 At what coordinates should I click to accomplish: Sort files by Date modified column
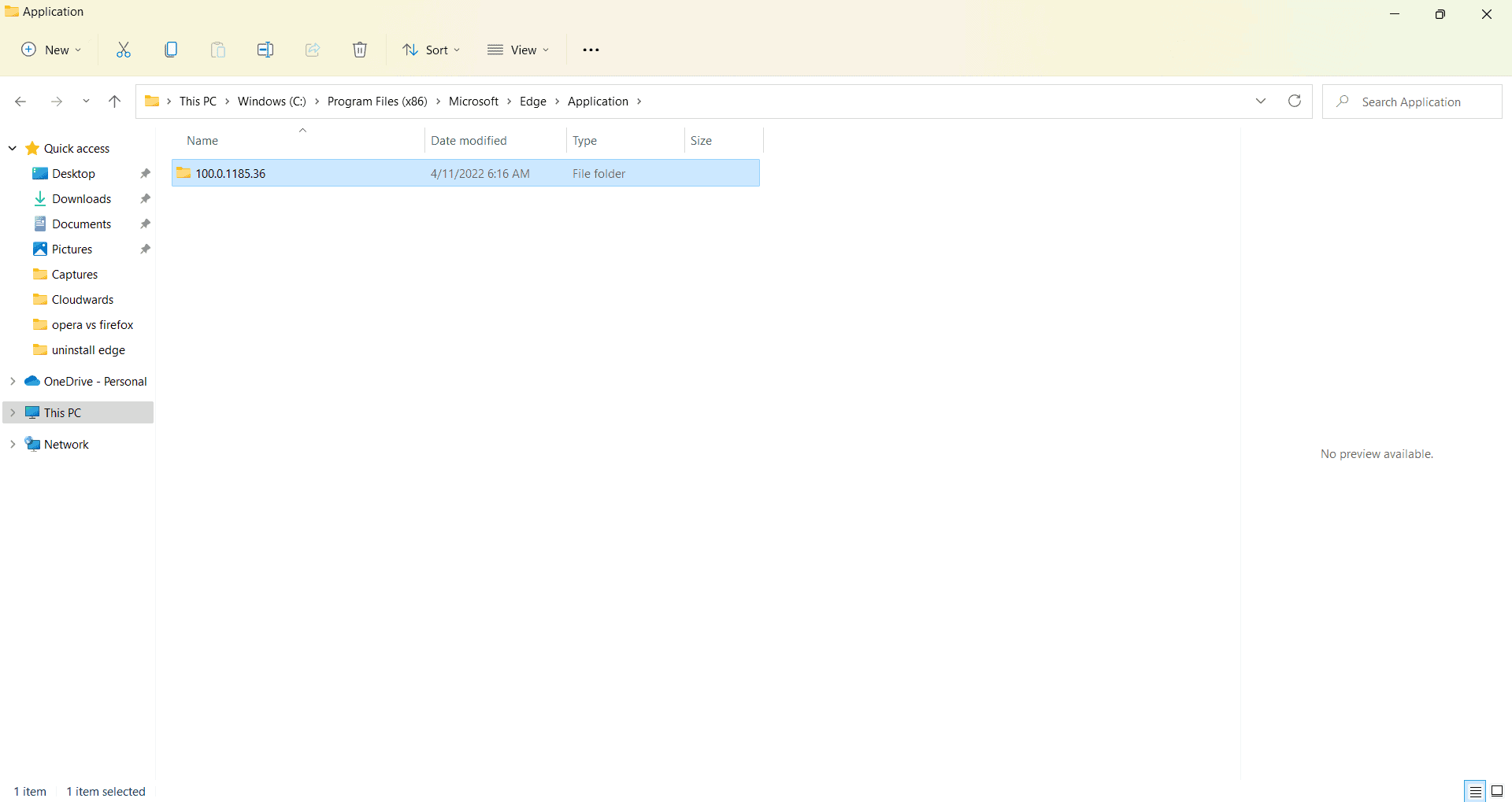coord(469,140)
